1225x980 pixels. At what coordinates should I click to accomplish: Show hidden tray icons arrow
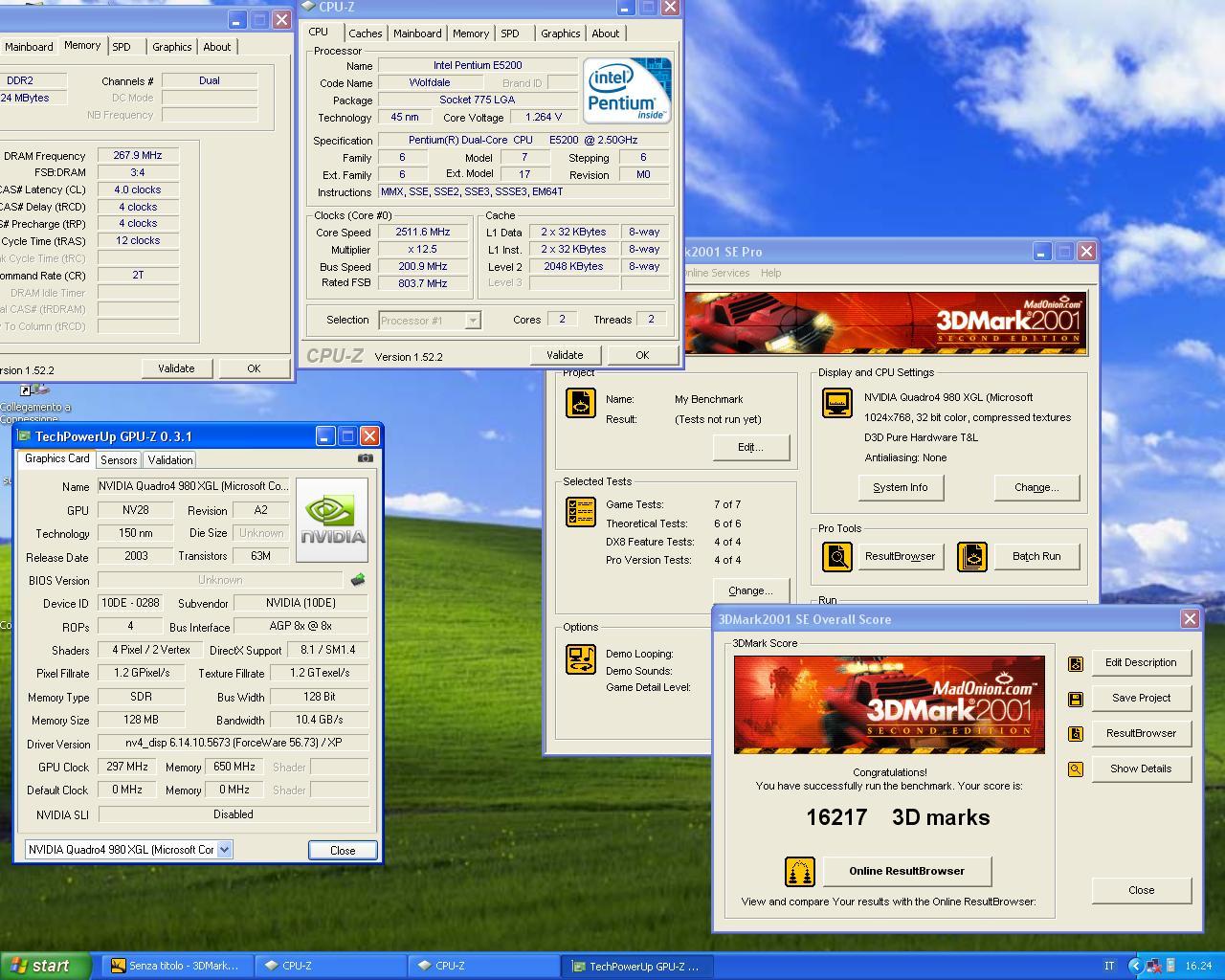[x=1135, y=966]
